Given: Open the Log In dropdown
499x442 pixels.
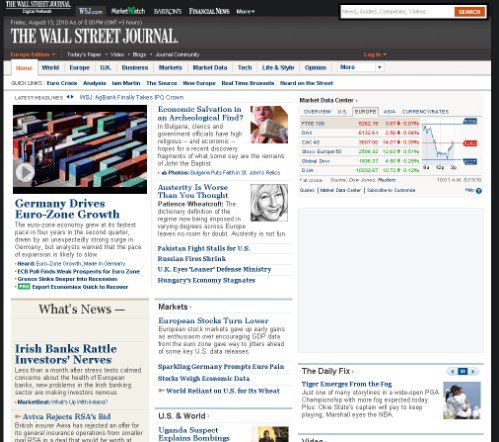Looking at the screenshot, I should [375, 54].
